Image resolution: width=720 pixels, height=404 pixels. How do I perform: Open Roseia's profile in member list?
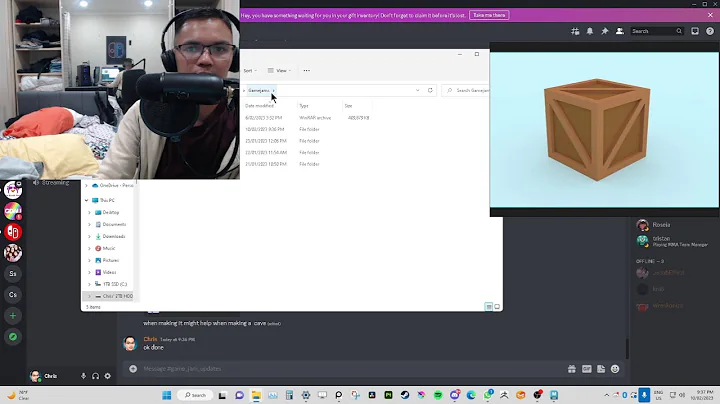tap(661, 225)
